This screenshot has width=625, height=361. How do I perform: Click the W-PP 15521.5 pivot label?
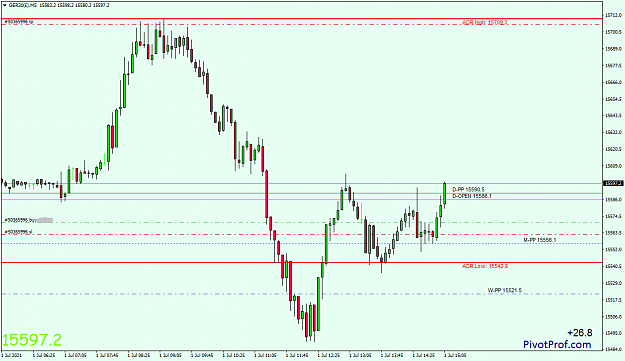click(x=505, y=290)
